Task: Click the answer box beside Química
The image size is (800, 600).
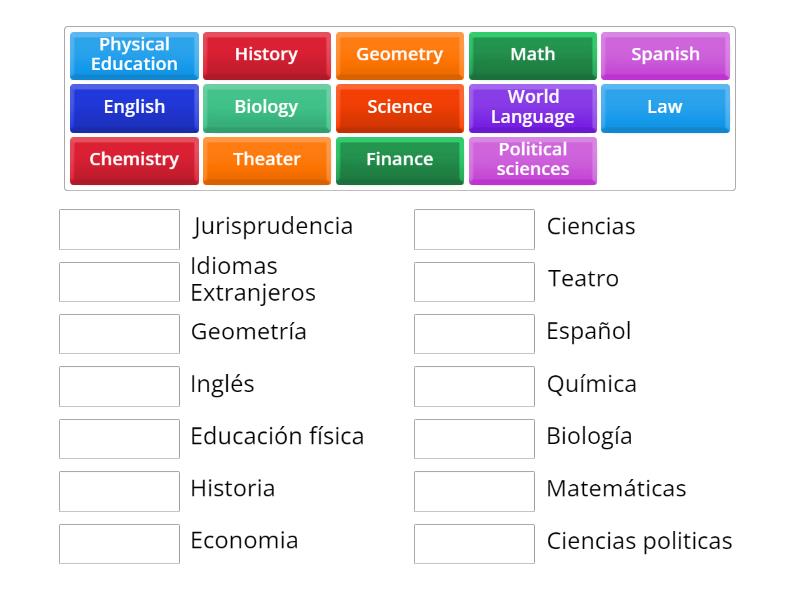Action: click(x=474, y=386)
